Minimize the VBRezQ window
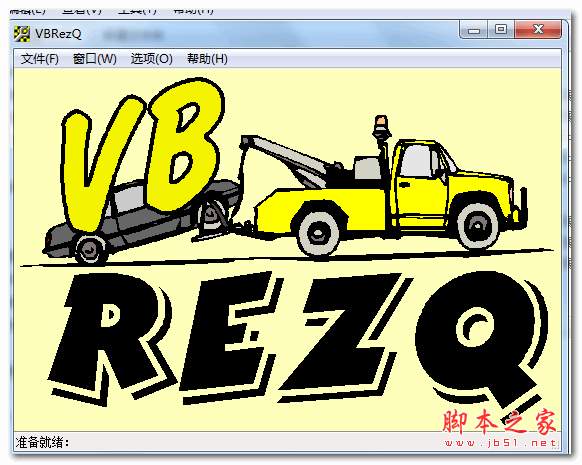This screenshot has width=582, height=465. click(x=474, y=30)
